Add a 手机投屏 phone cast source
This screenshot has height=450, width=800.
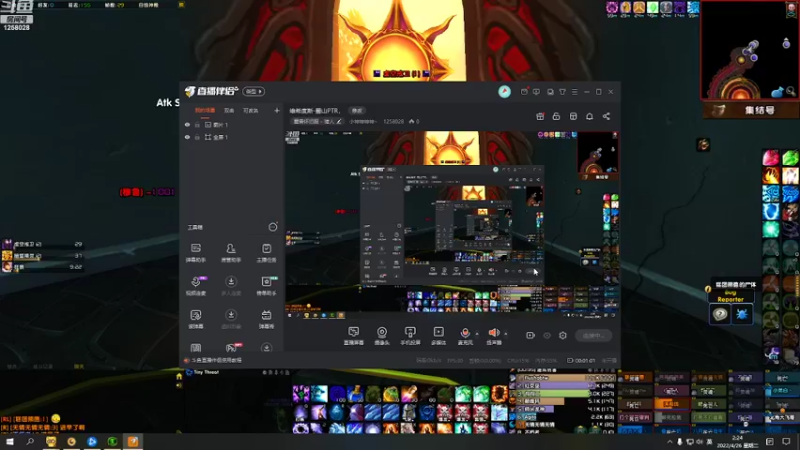410,336
